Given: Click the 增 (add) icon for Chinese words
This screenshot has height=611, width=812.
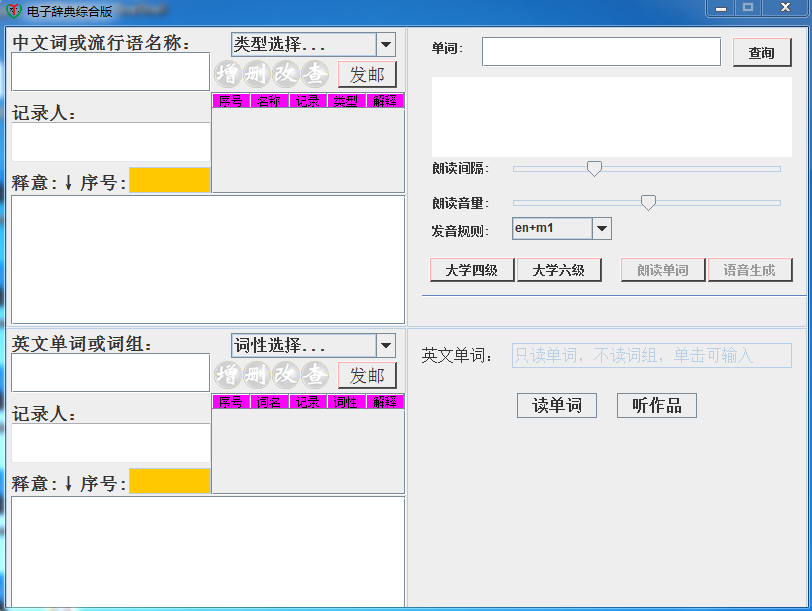Looking at the screenshot, I should tap(227, 74).
